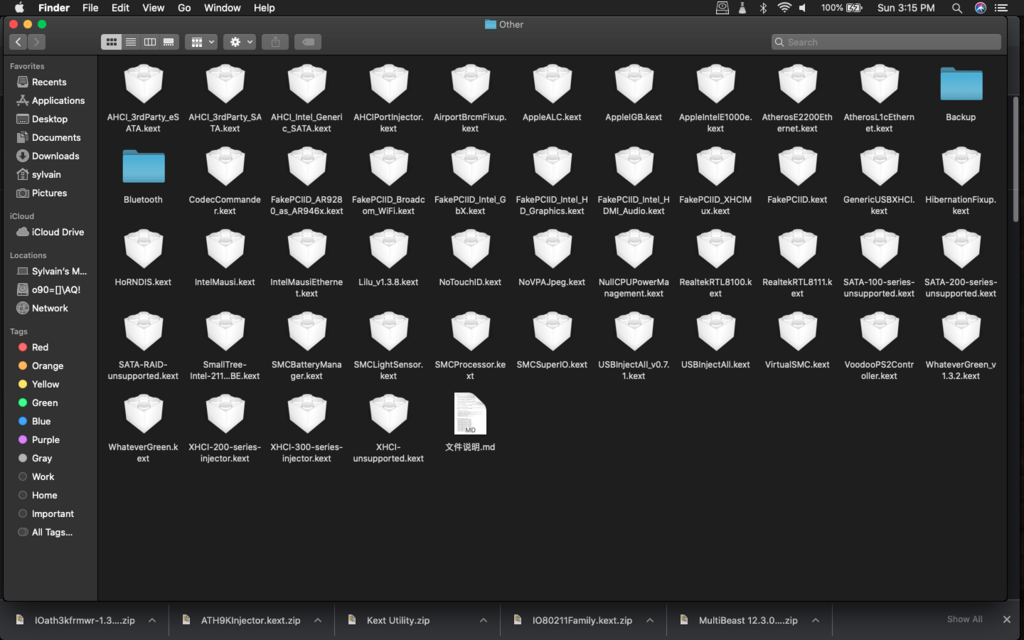This screenshot has width=1024, height=640.
Task: Select HoRNDIS.kext icon
Action: click(x=143, y=250)
